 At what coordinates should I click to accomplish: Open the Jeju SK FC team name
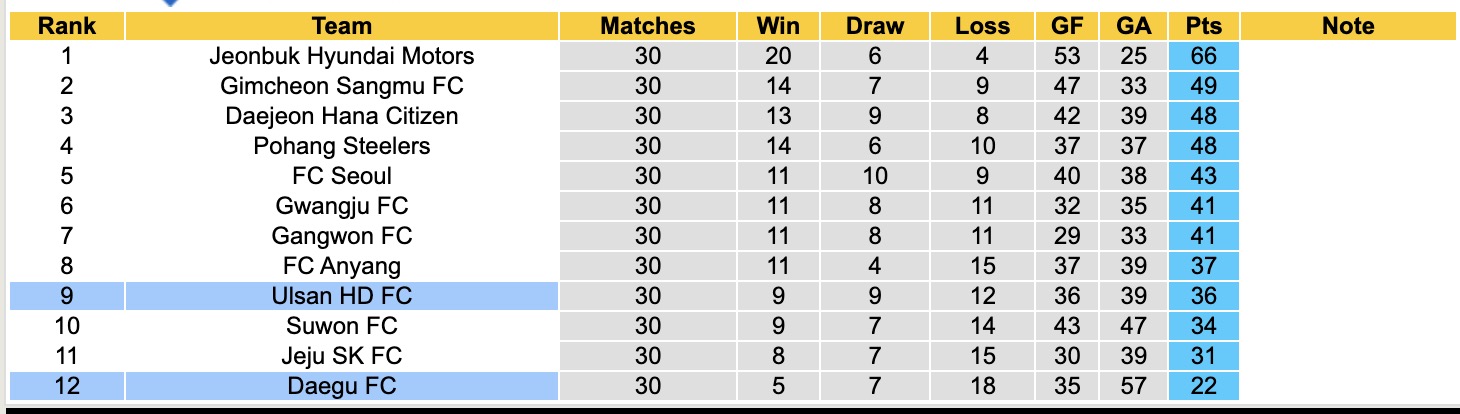342,356
